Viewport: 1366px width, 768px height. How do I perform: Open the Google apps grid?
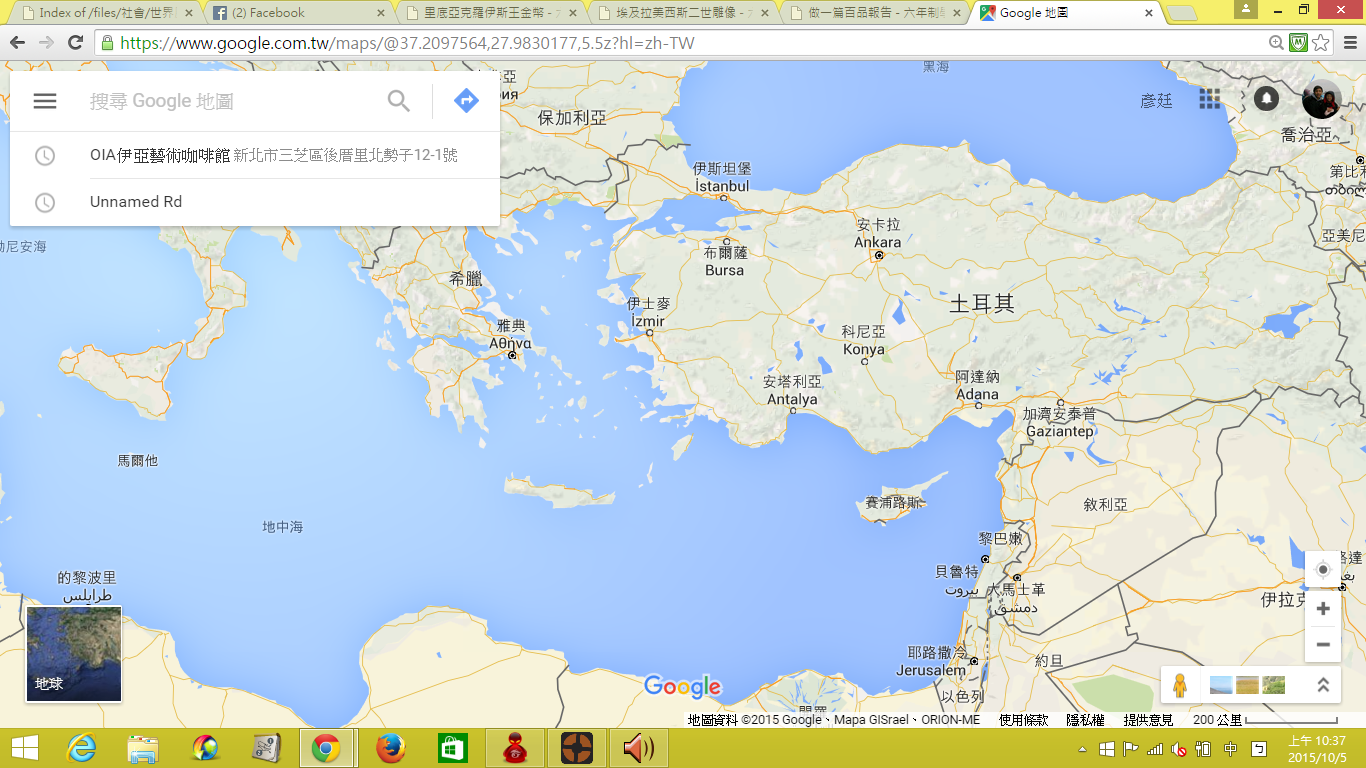point(1210,98)
